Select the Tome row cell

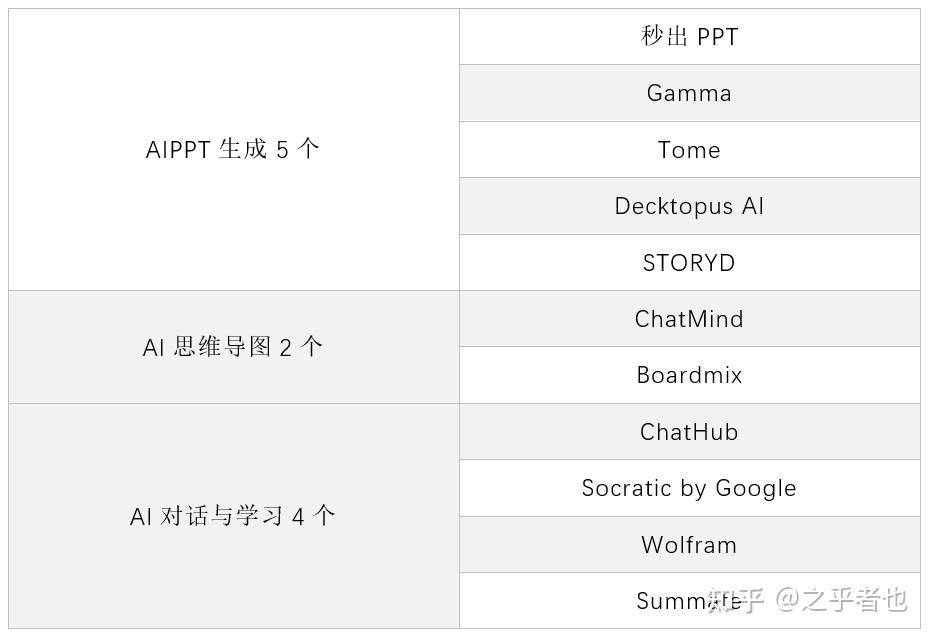coord(689,150)
